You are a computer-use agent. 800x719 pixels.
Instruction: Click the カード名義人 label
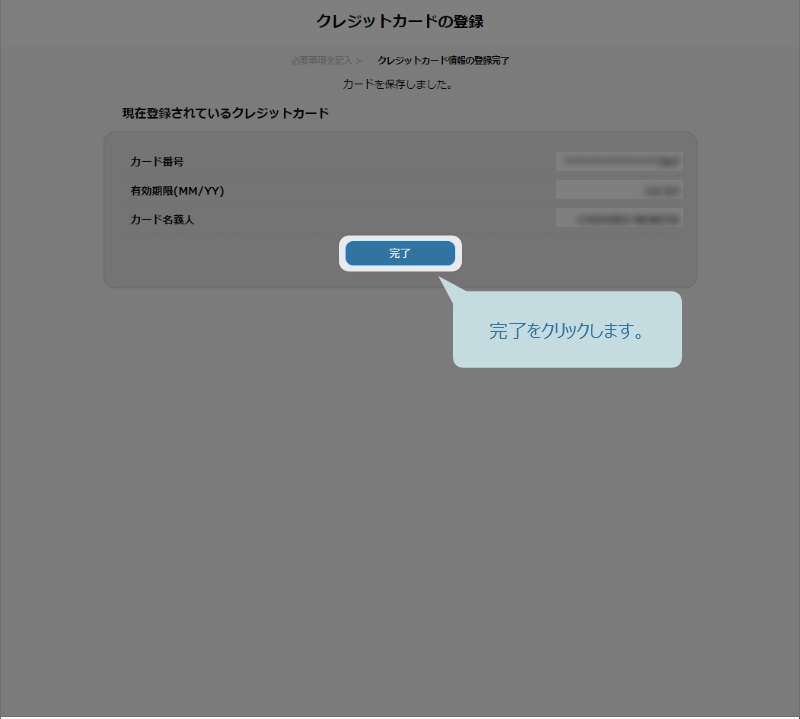pyautogui.click(x=162, y=219)
